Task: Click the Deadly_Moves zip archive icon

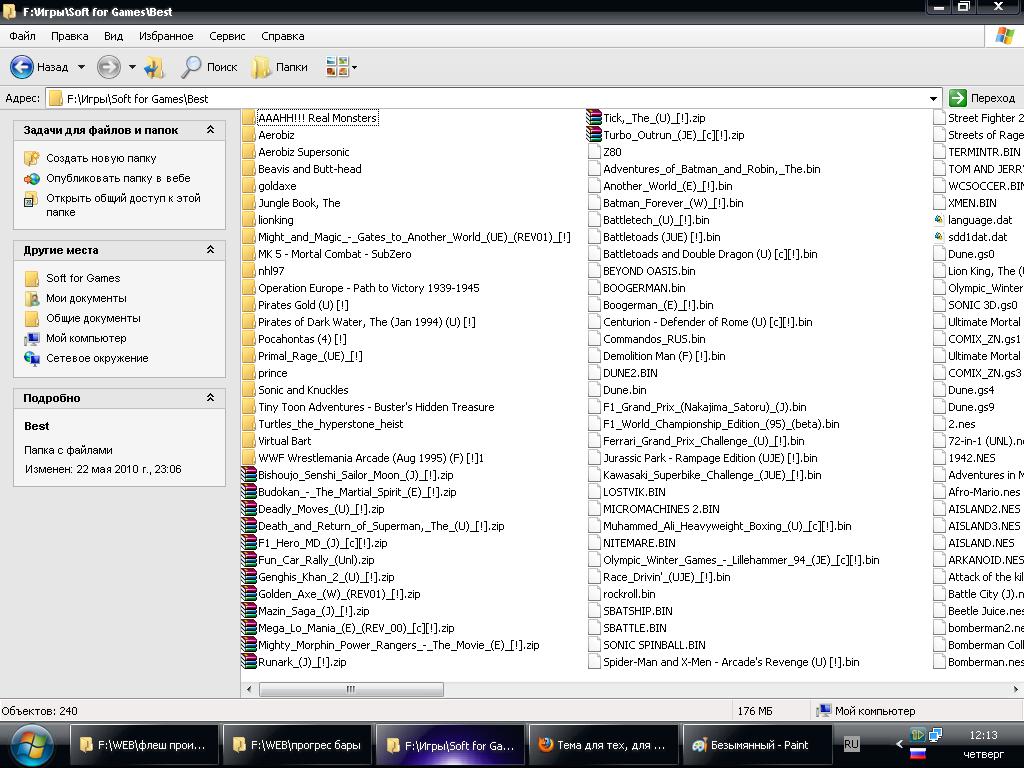Action: click(249, 509)
